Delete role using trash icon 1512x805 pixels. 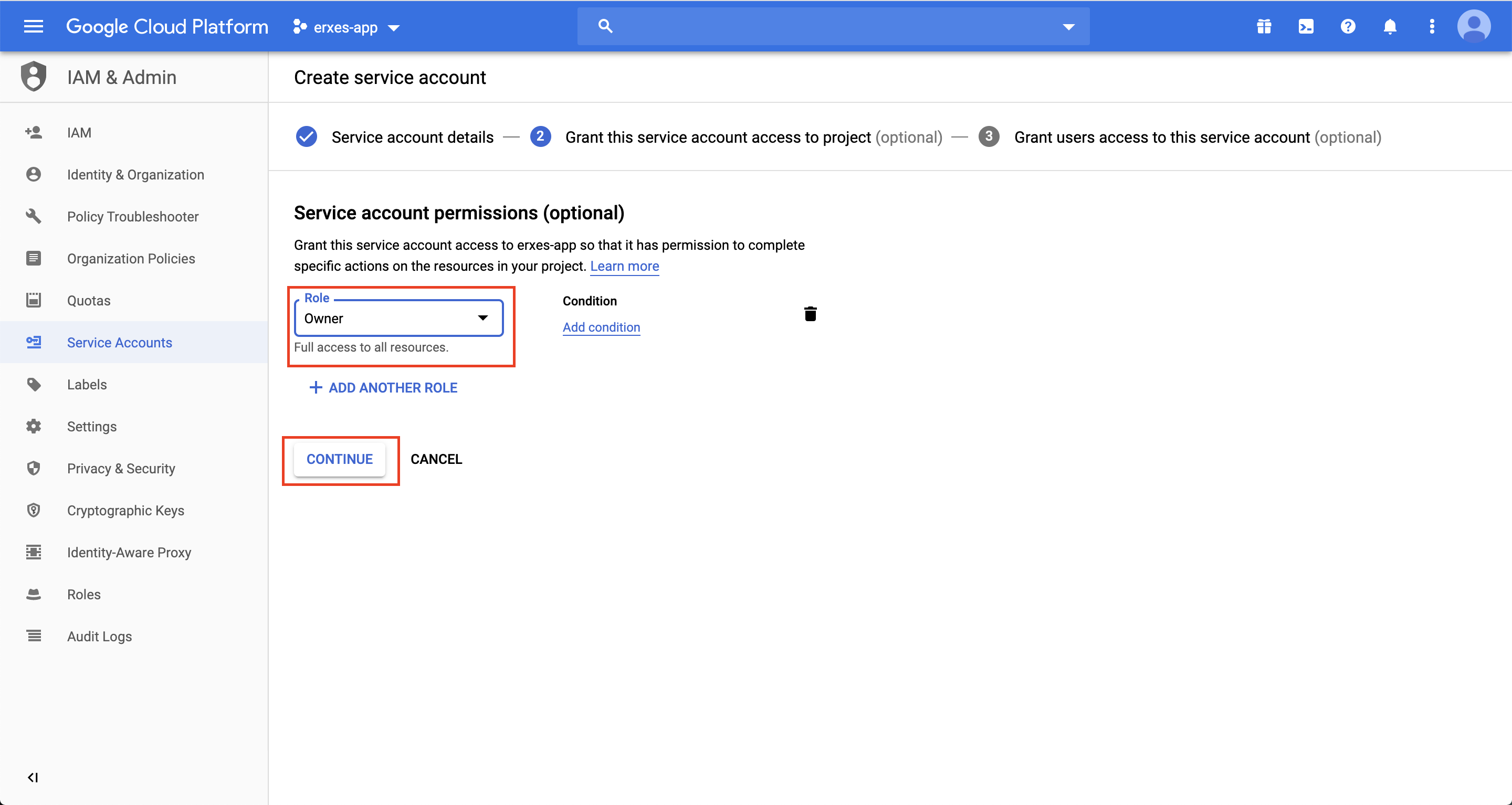pyautogui.click(x=810, y=314)
